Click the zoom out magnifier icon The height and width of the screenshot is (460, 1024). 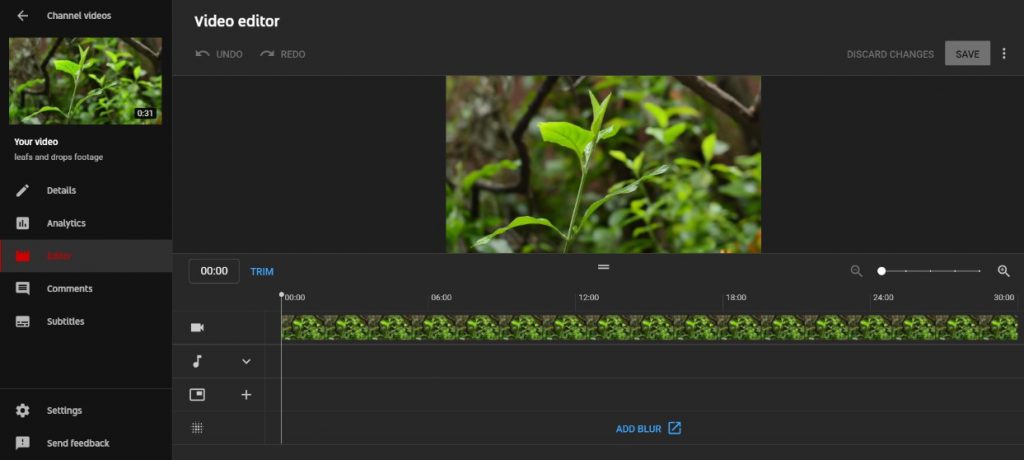[856, 271]
